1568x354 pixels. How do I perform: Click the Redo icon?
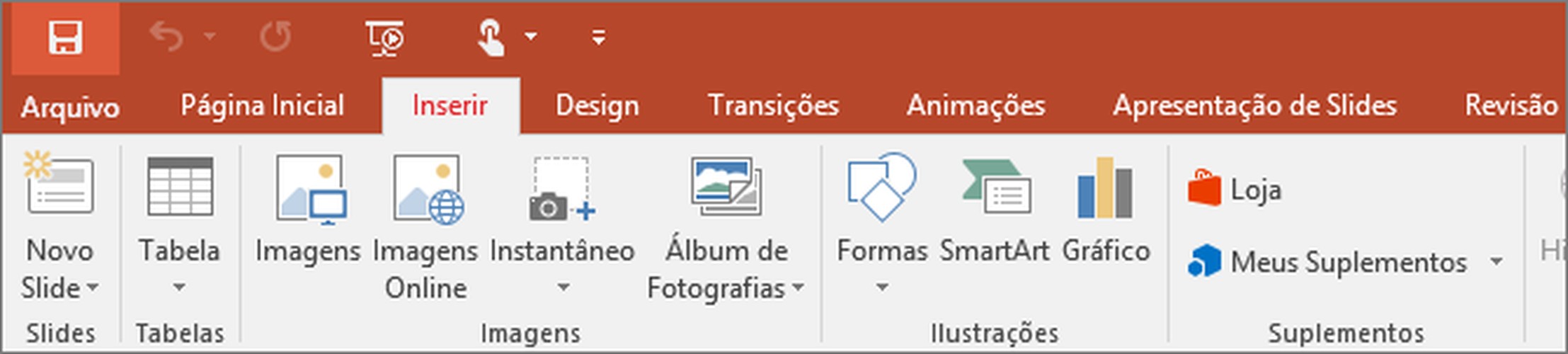pos(275,37)
